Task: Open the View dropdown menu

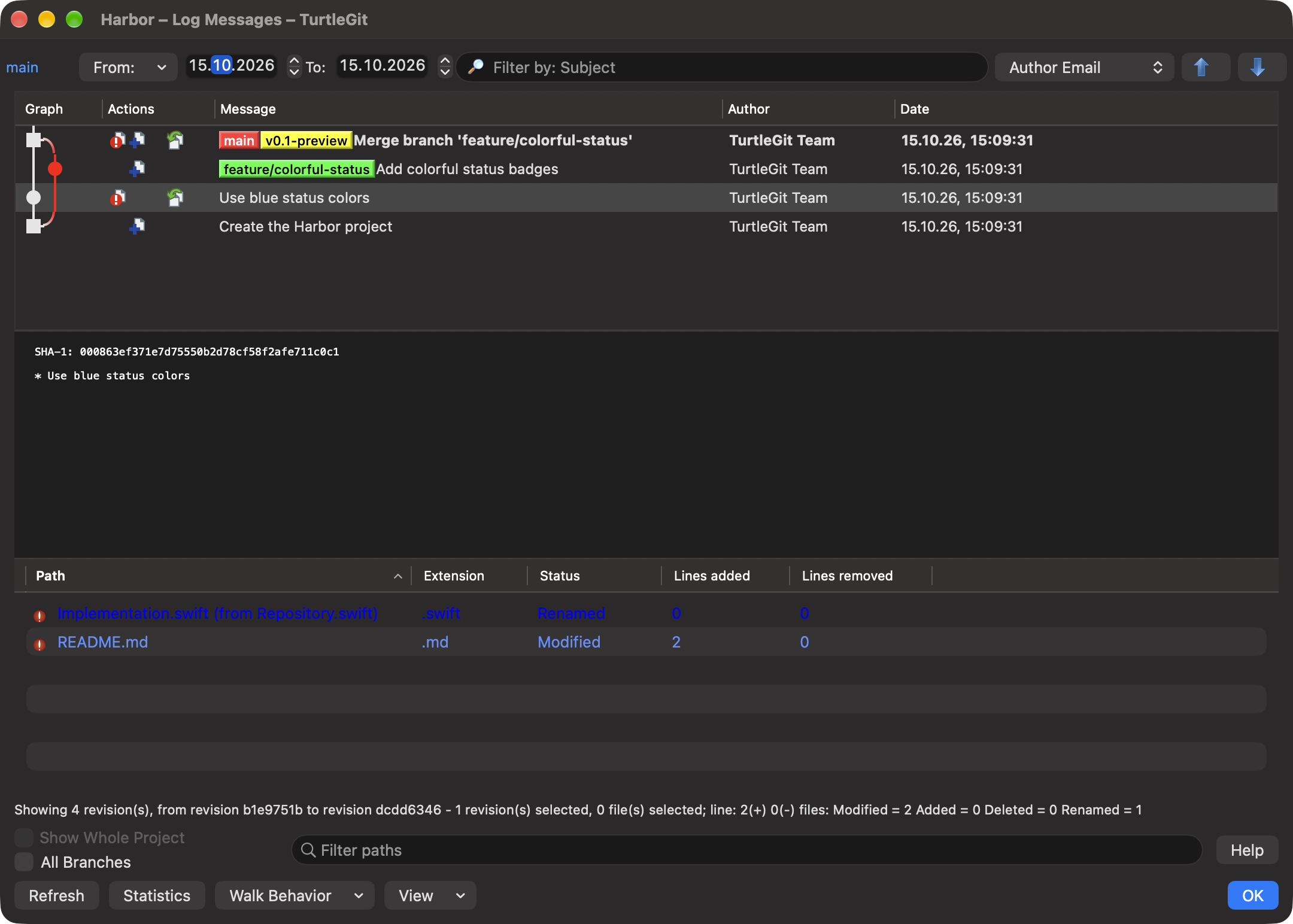Action: 430,895
